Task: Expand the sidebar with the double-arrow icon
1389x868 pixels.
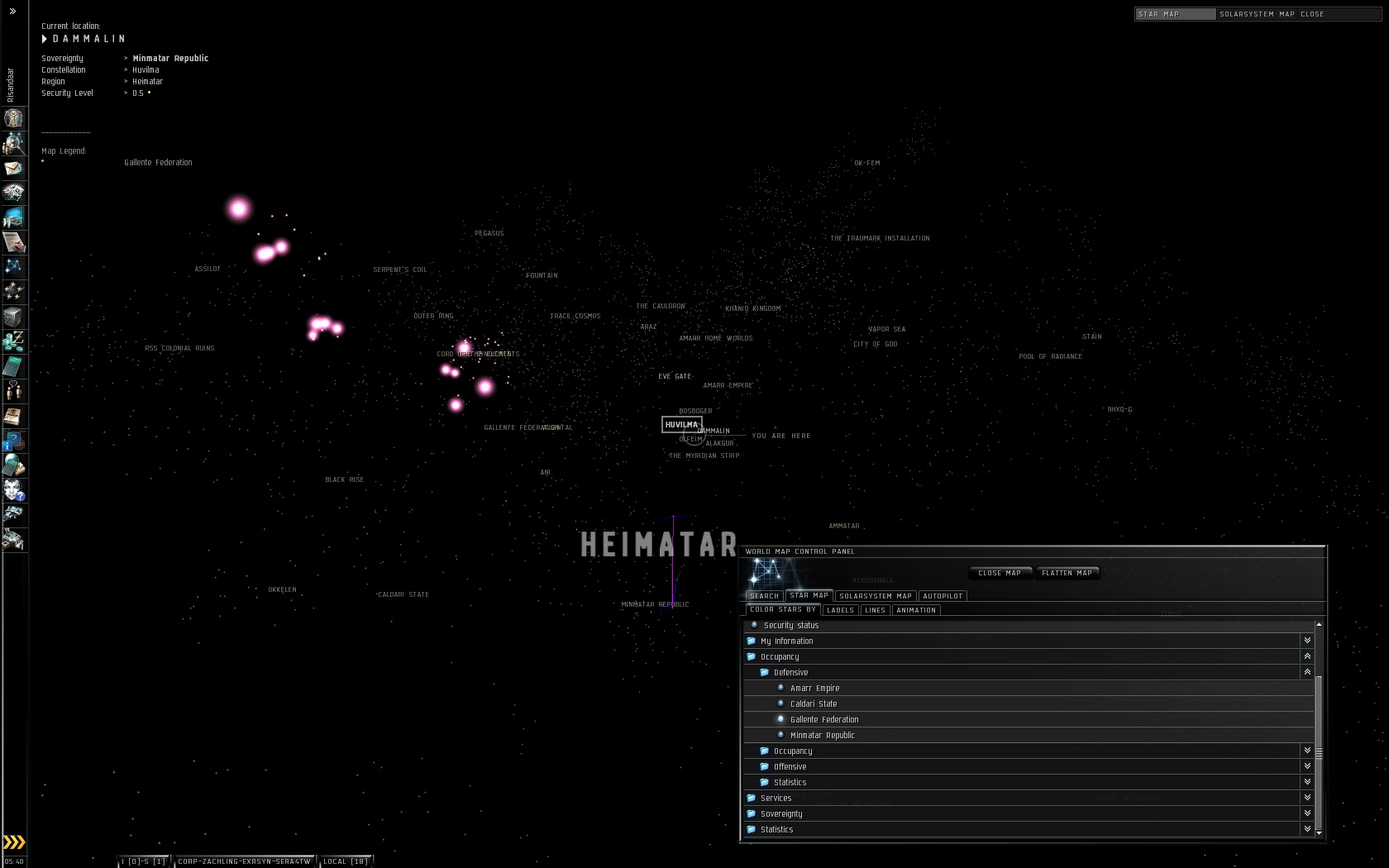Action: 12,12
